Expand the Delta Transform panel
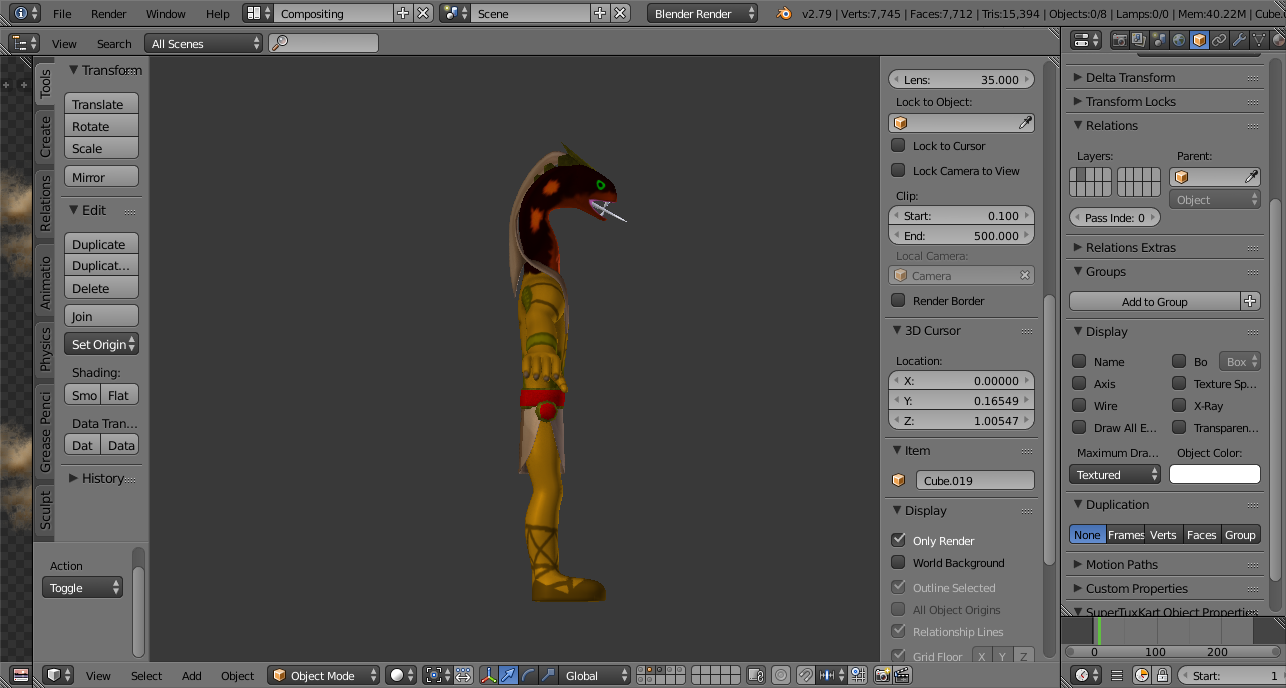1286x688 pixels. coord(1130,77)
